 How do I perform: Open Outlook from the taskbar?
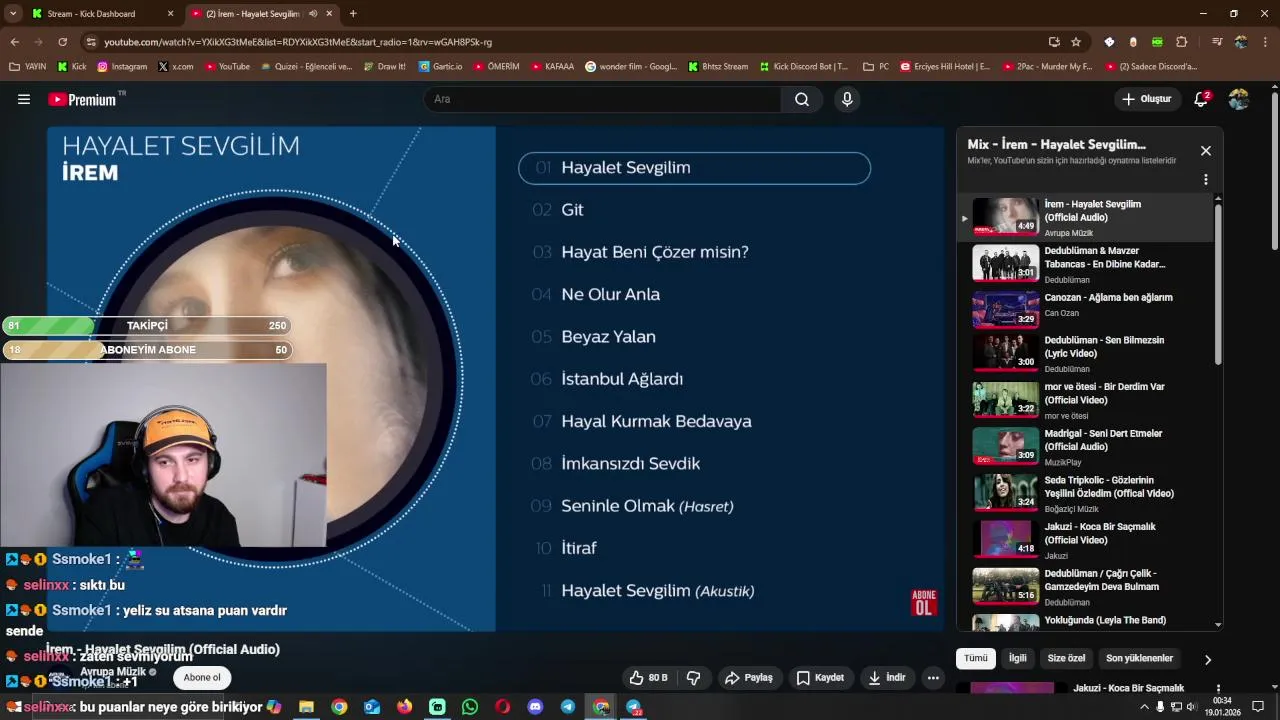372,707
